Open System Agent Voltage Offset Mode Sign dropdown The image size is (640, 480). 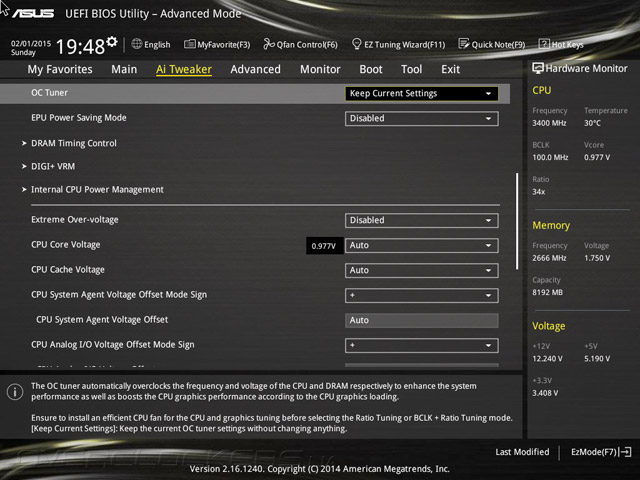pos(422,295)
